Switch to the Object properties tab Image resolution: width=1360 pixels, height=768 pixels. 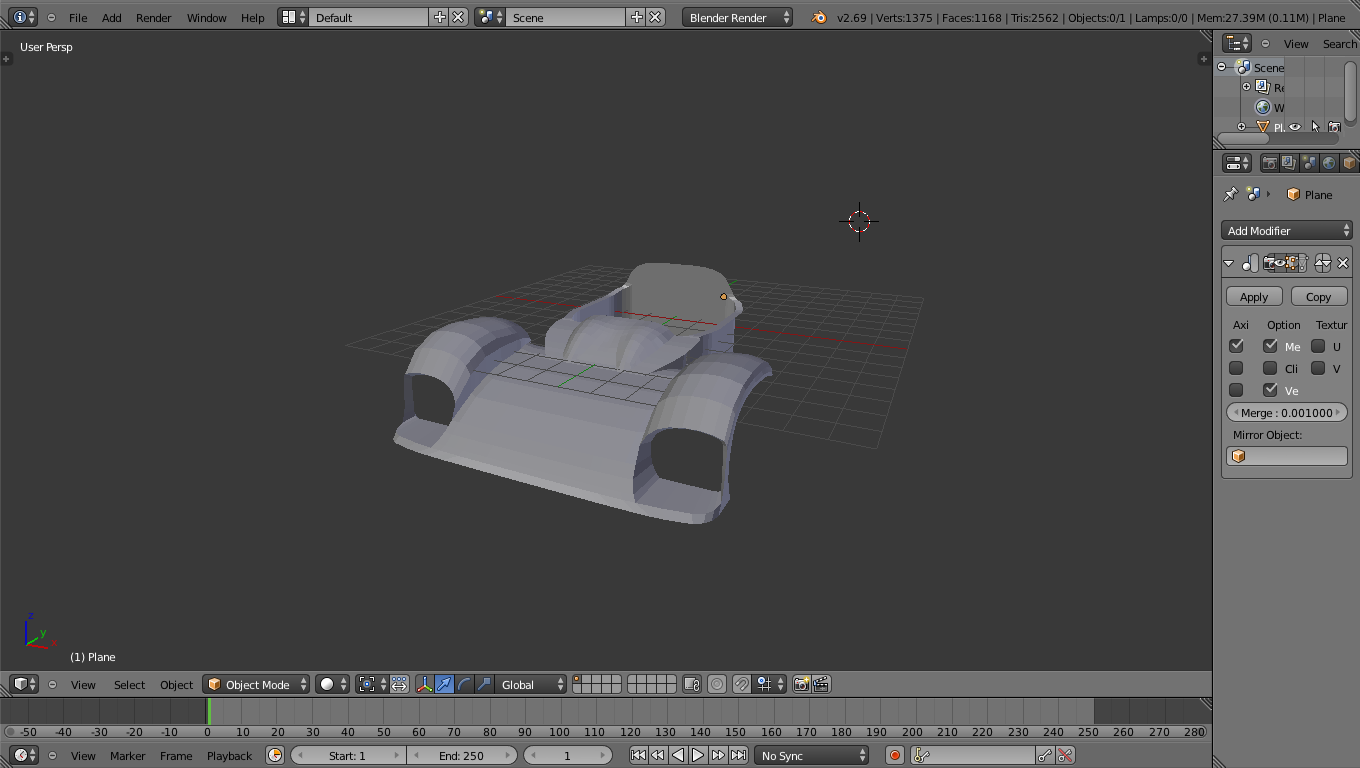click(1349, 163)
